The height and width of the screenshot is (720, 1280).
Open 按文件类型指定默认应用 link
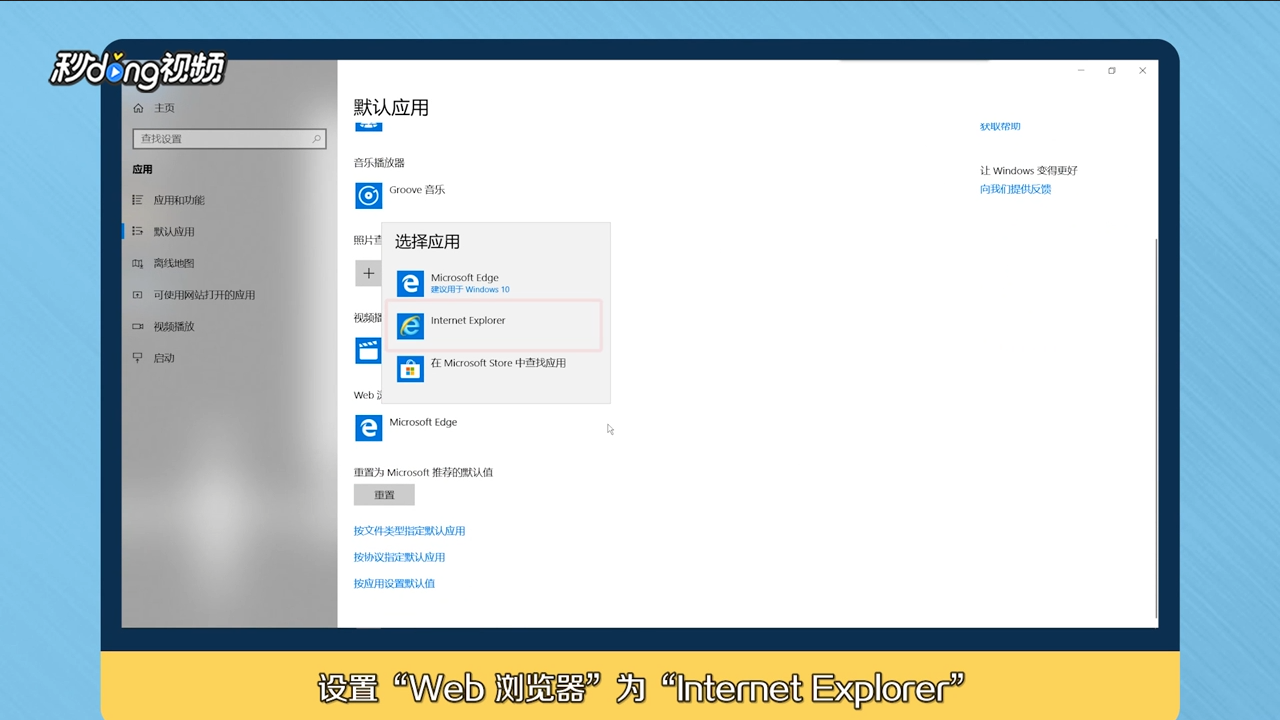(x=409, y=531)
